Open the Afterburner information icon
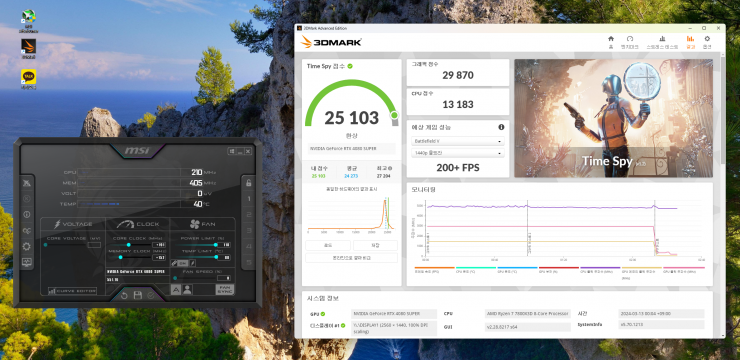This screenshot has width=740, height=360. pyautogui.click(x=27, y=214)
